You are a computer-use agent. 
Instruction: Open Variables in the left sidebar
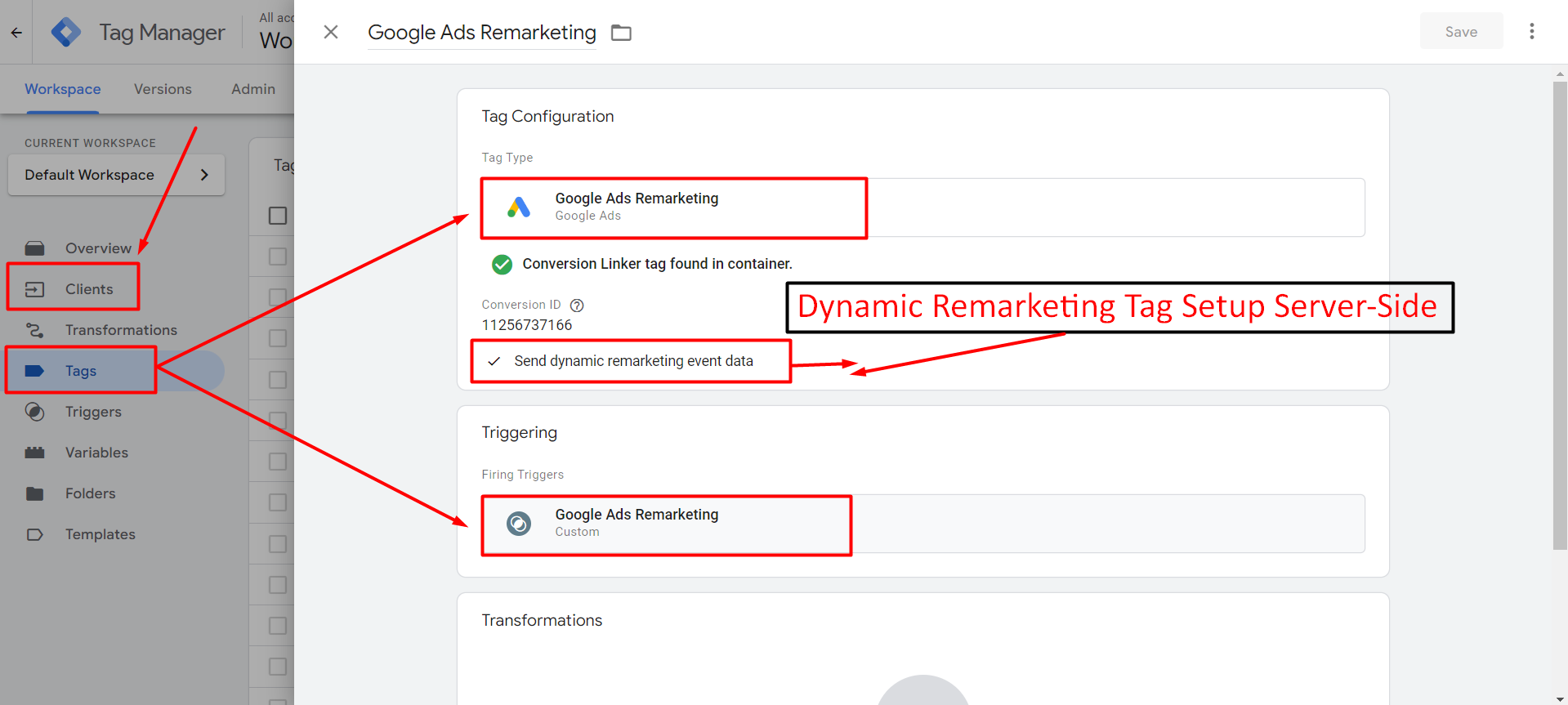tap(96, 453)
